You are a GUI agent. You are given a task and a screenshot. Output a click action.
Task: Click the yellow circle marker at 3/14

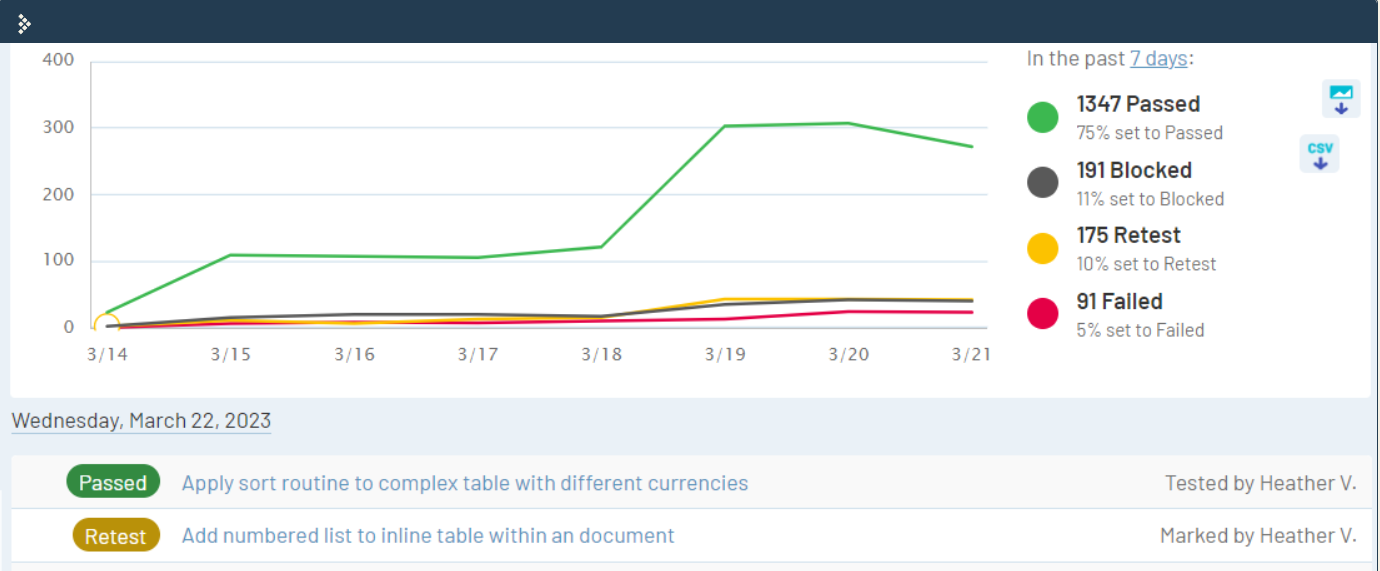107,326
